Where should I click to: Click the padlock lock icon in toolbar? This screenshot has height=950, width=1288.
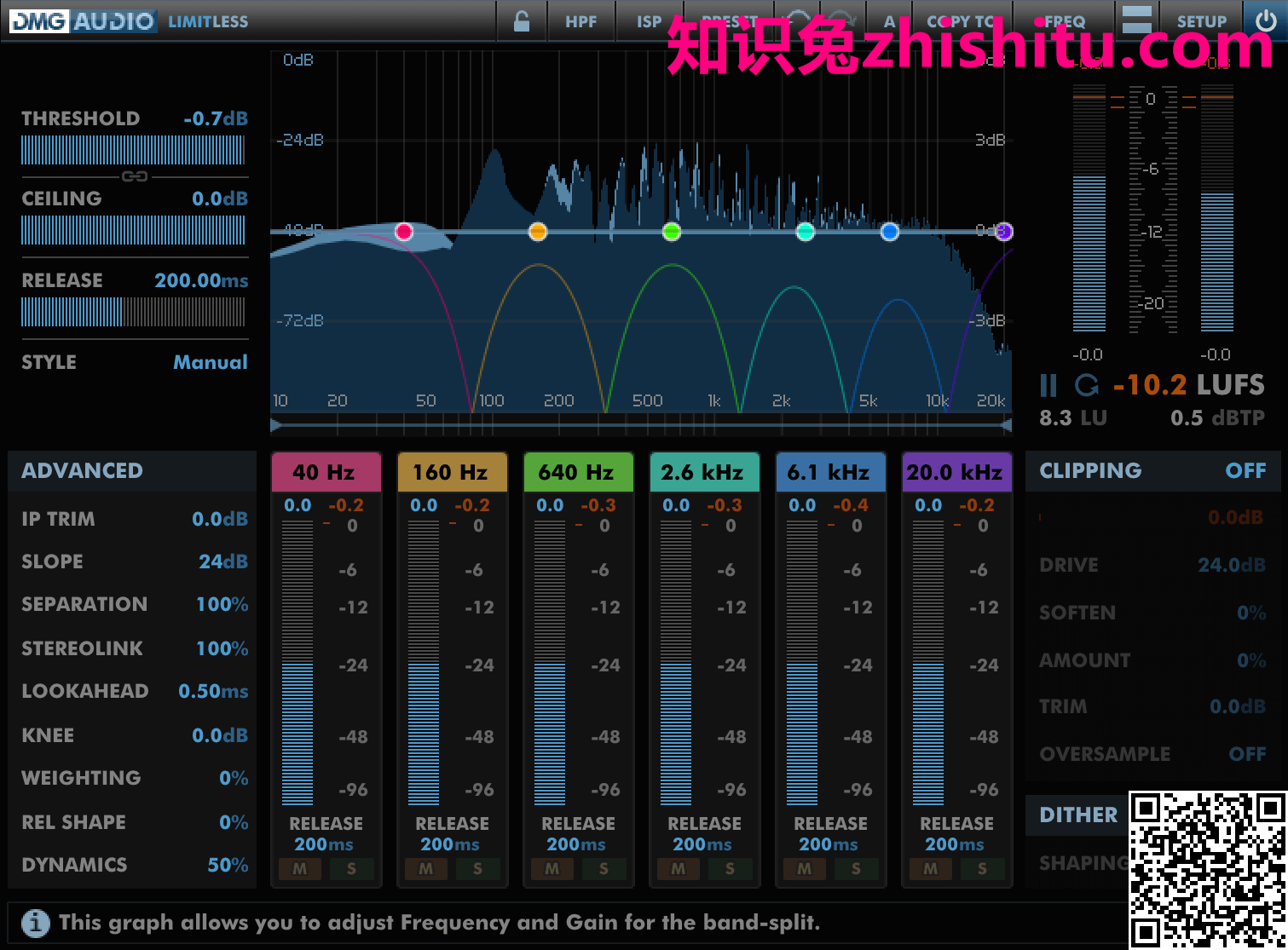pos(522,20)
